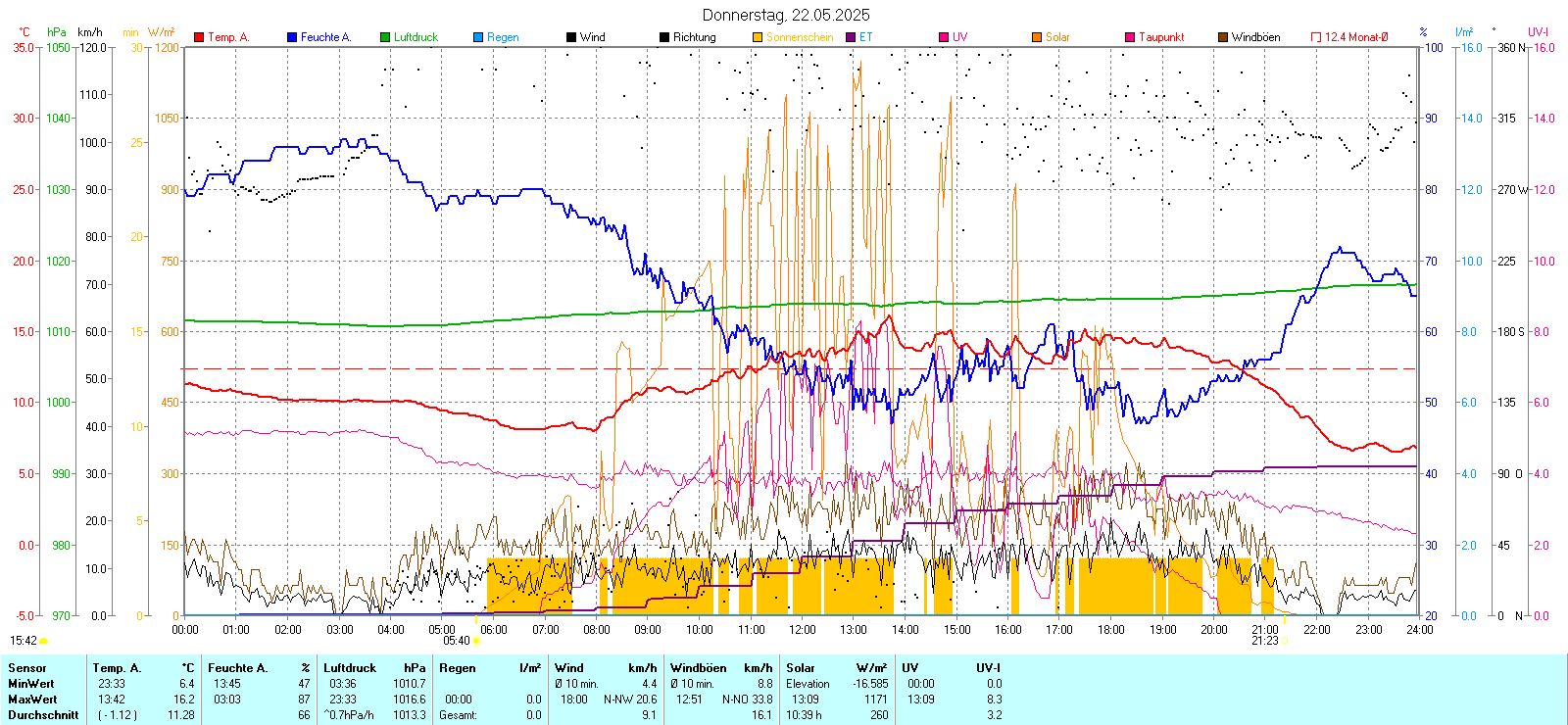Viewport: 1568px width, 725px height.
Task: Toggle the 12.4 Monat-Ø outlined legend box
Action: 1316,37
